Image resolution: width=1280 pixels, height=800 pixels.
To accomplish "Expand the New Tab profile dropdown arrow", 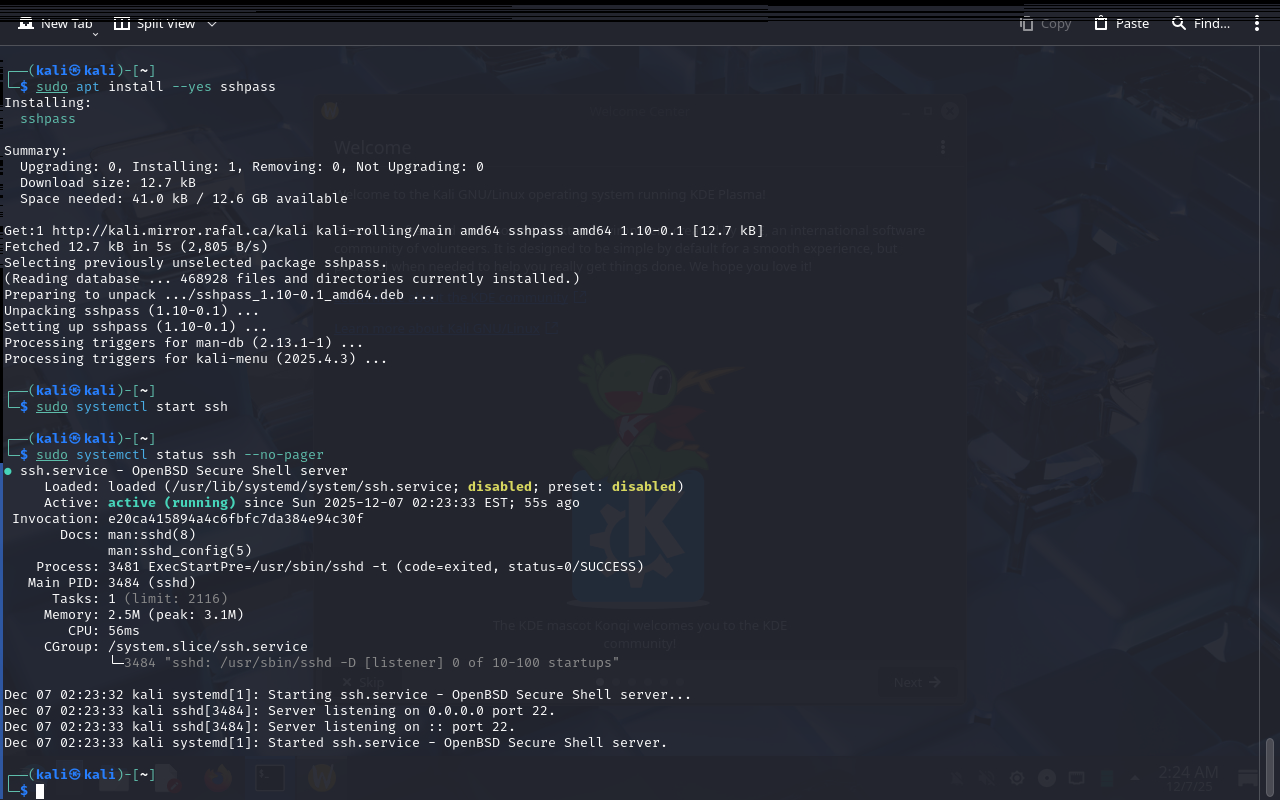I will click(x=96, y=34).
